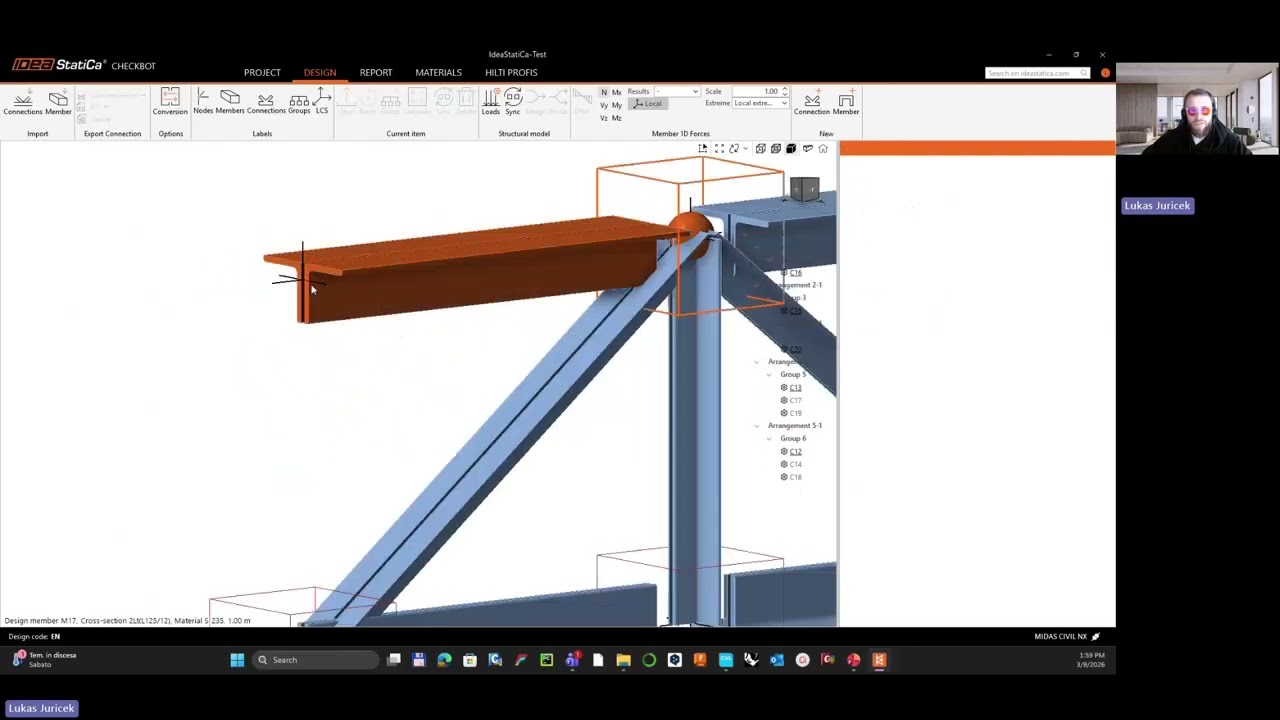Toggle the Local axis button

click(x=648, y=104)
